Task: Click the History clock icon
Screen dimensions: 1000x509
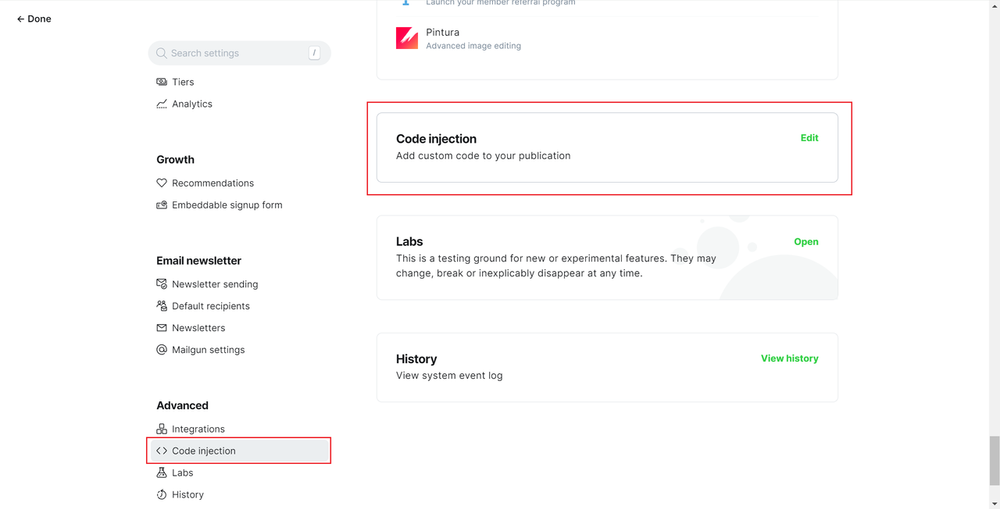Action: pos(162,495)
